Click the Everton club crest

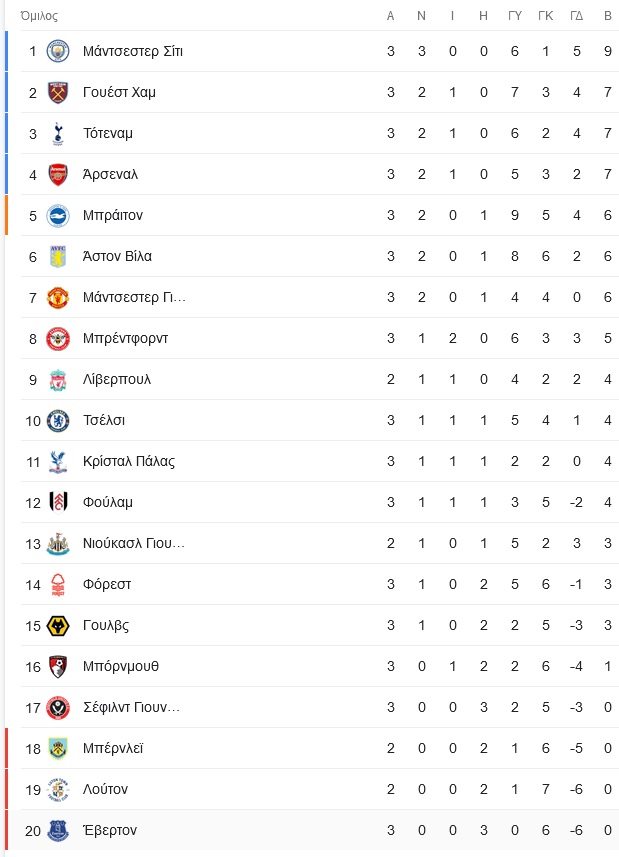[x=58, y=830]
